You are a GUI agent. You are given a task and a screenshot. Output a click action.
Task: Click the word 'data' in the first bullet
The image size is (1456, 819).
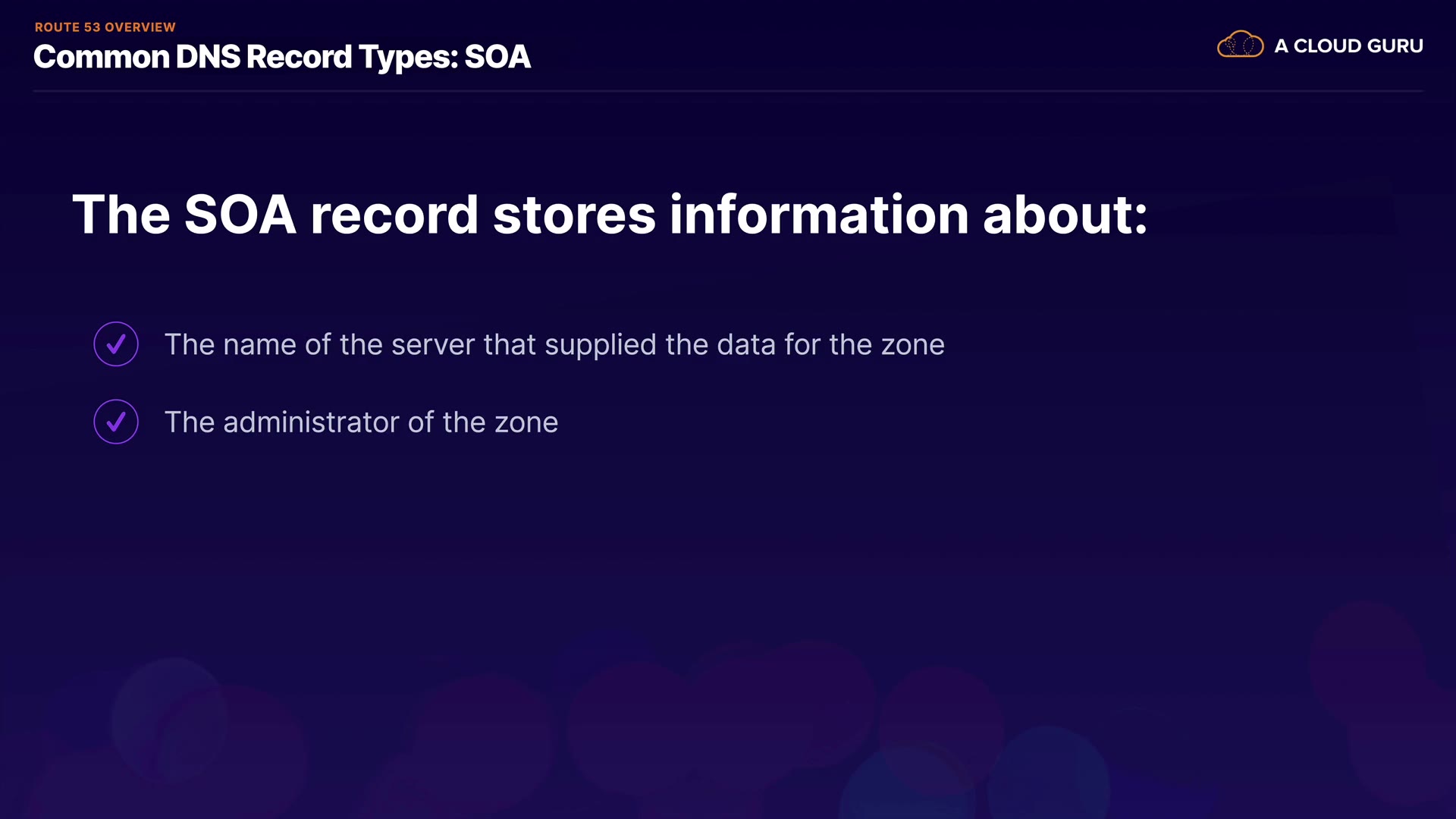(x=746, y=345)
